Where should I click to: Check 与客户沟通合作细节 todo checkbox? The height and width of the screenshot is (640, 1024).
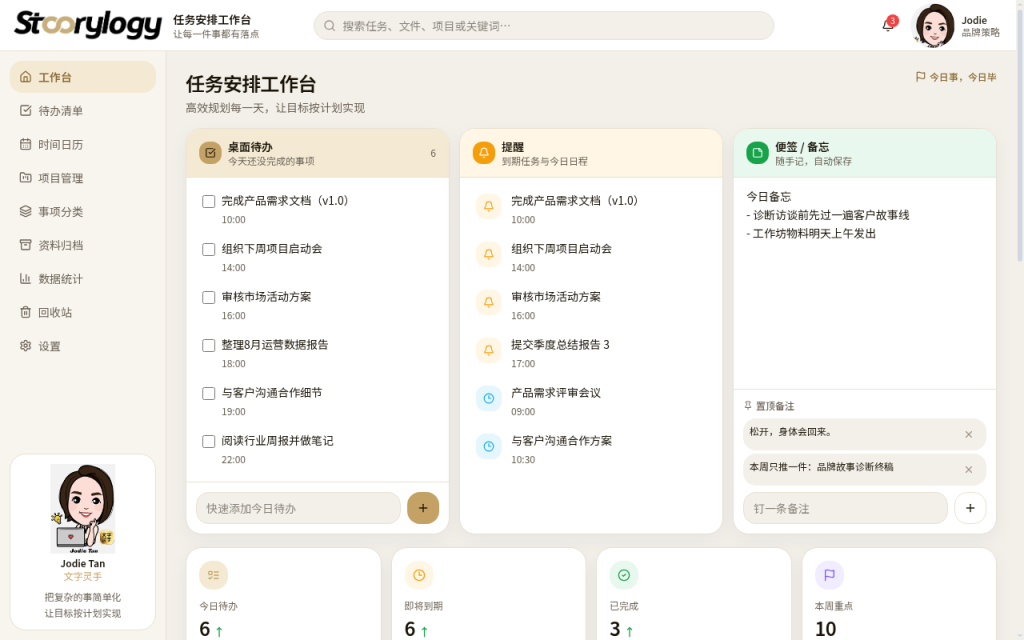(x=208, y=393)
